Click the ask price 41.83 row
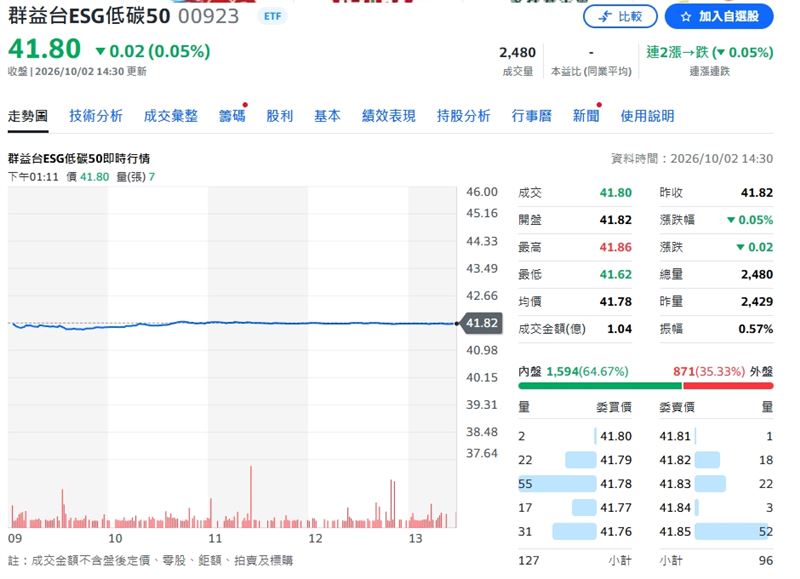The width and height of the screenshot is (800, 579). point(716,484)
